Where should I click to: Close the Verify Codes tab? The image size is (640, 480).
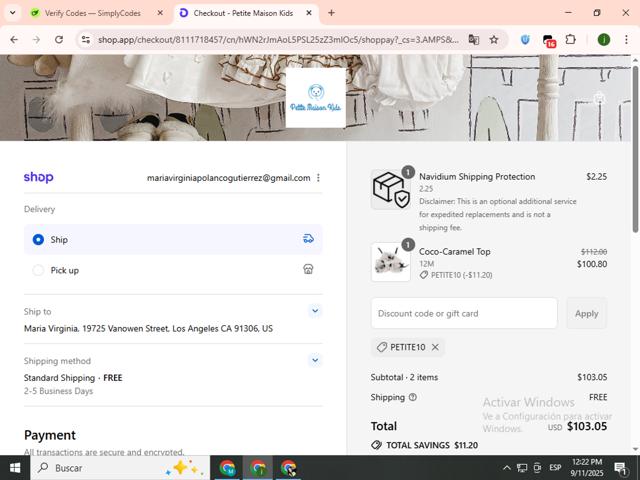(160, 13)
